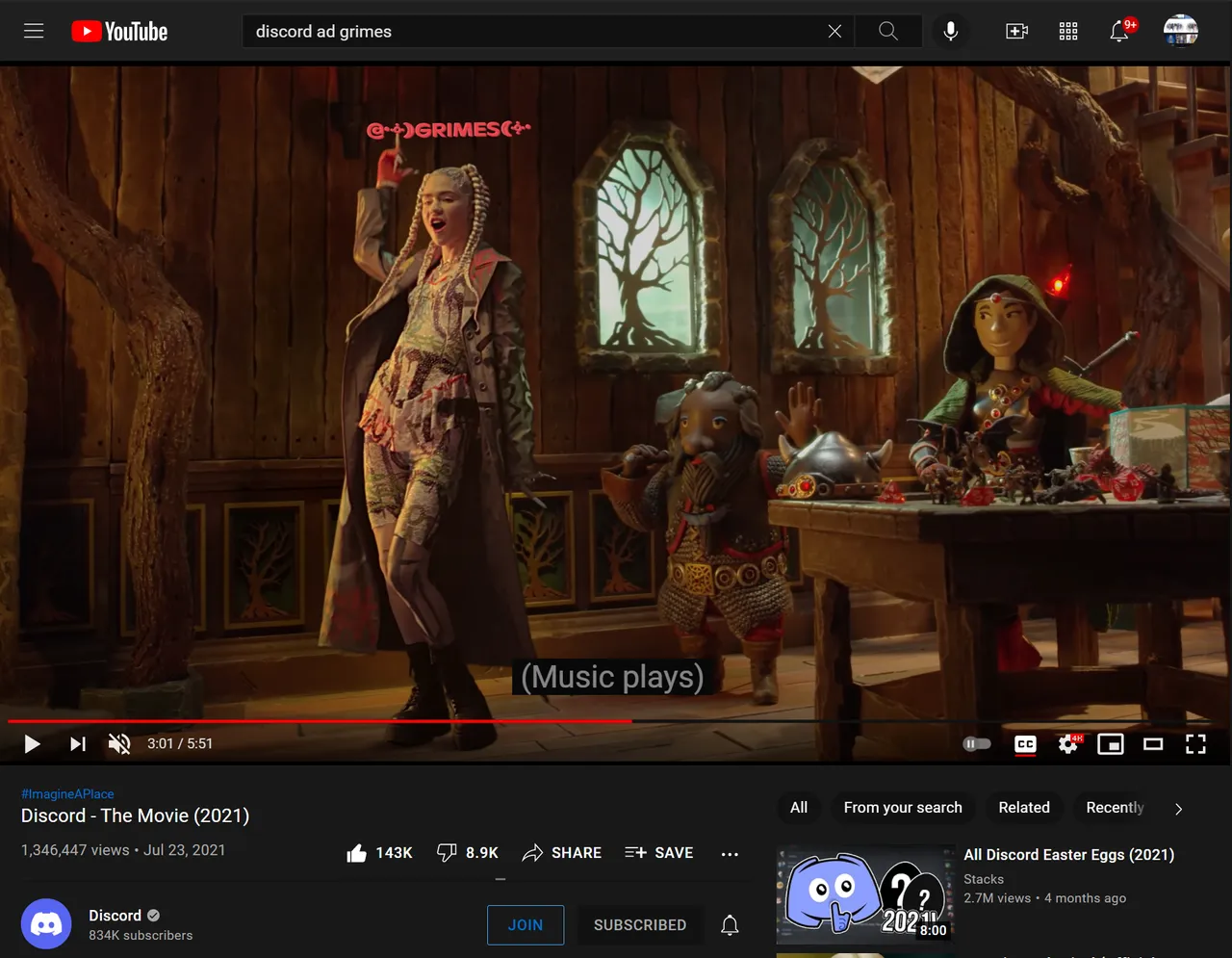The width and height of the screenshot is (1232, 958).
Task: Open All Discord Easter Eggs (2021) title
Action: point(1069,855)
